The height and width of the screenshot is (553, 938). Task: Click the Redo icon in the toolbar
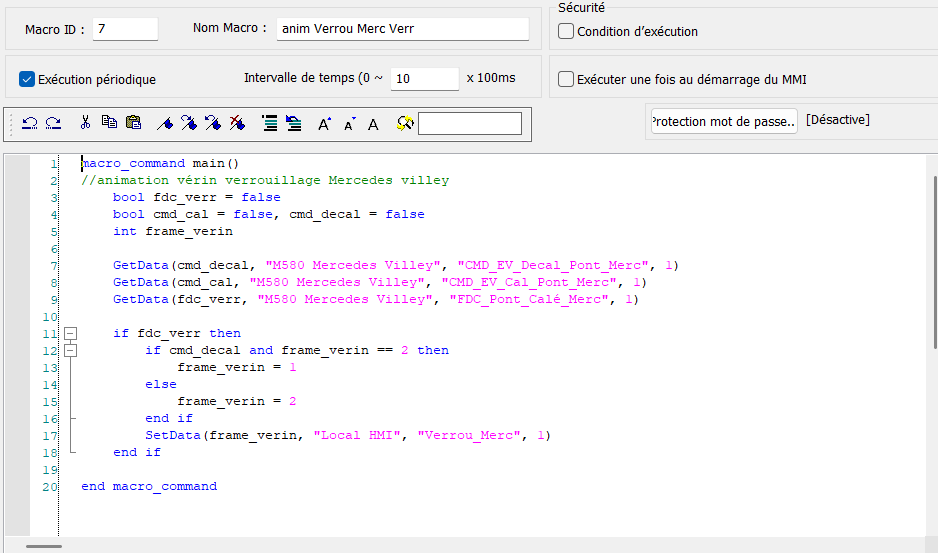click(53, 123)
